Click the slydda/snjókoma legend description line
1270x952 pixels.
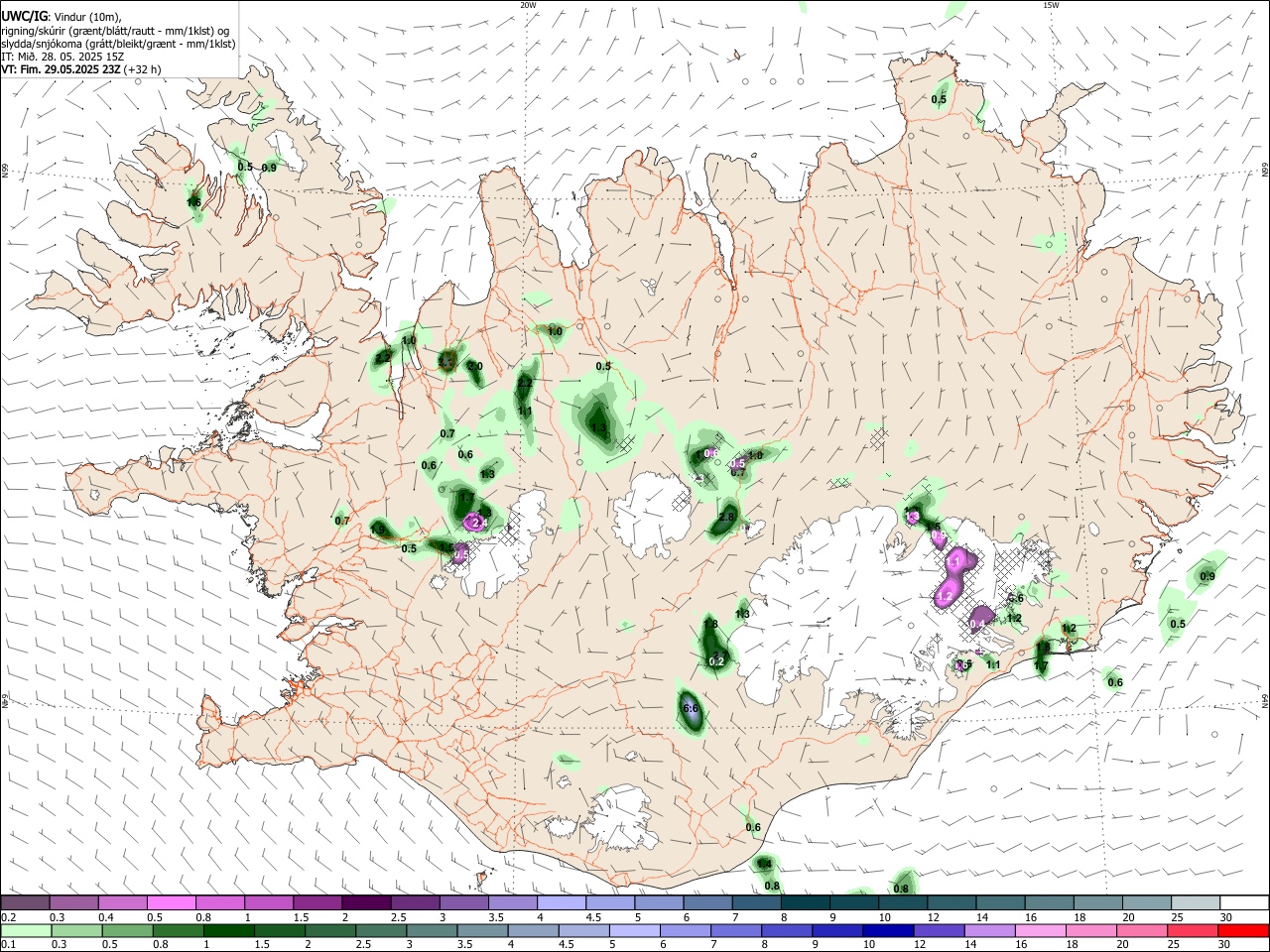point(118,44)
